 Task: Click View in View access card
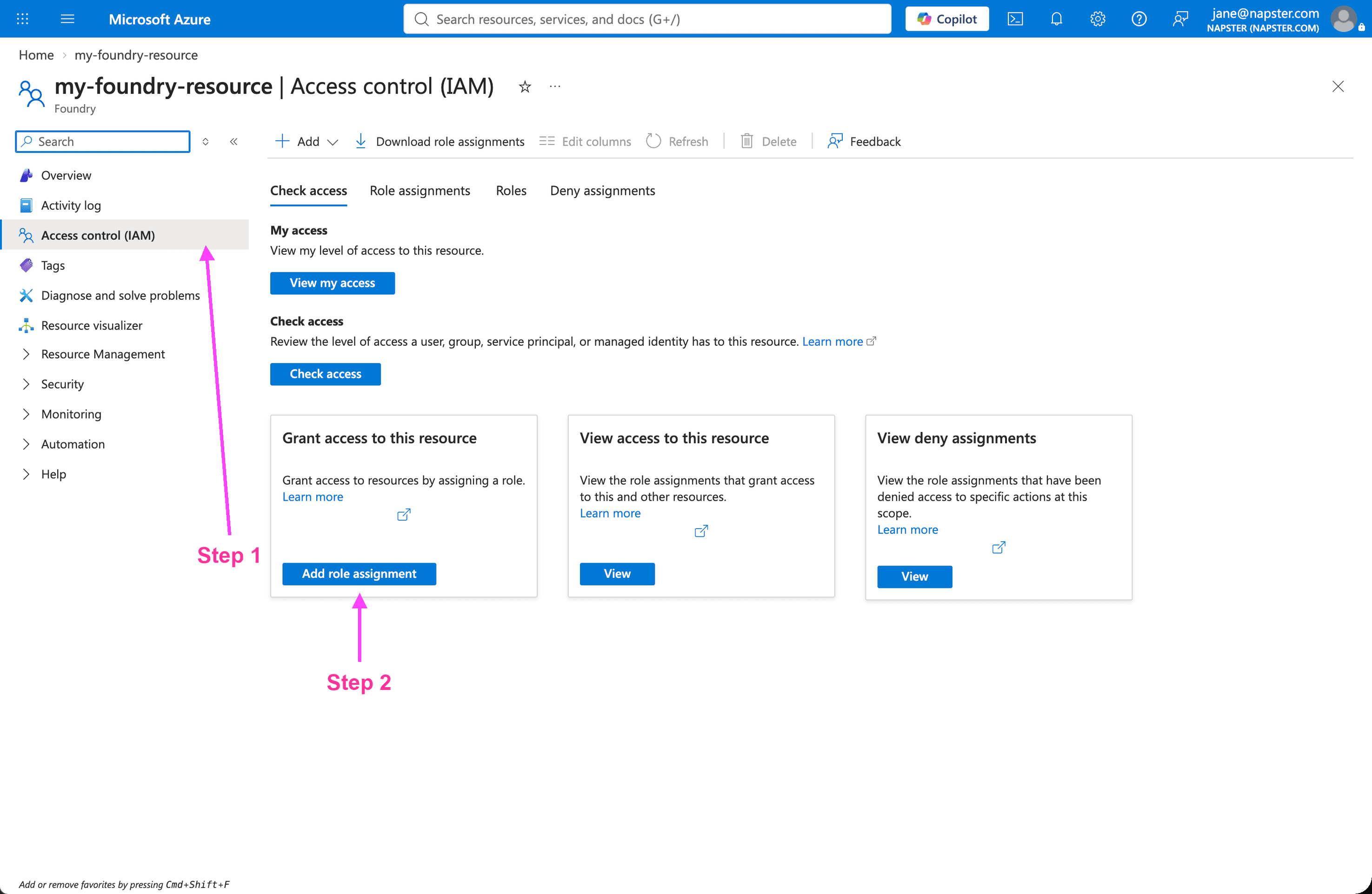[617, 574]
